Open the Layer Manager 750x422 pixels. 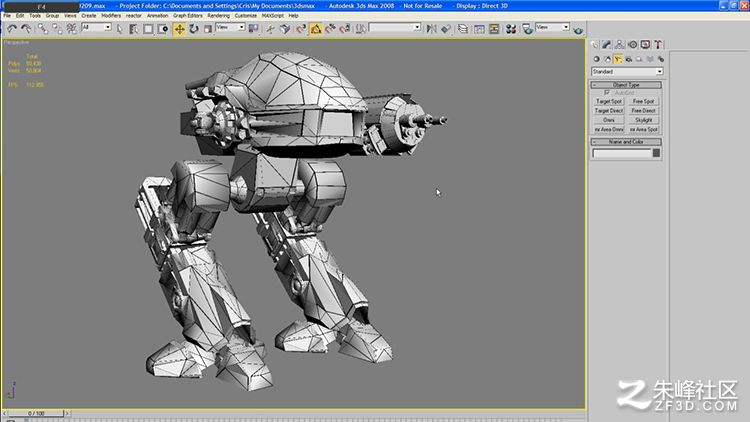tap(463, 29)
